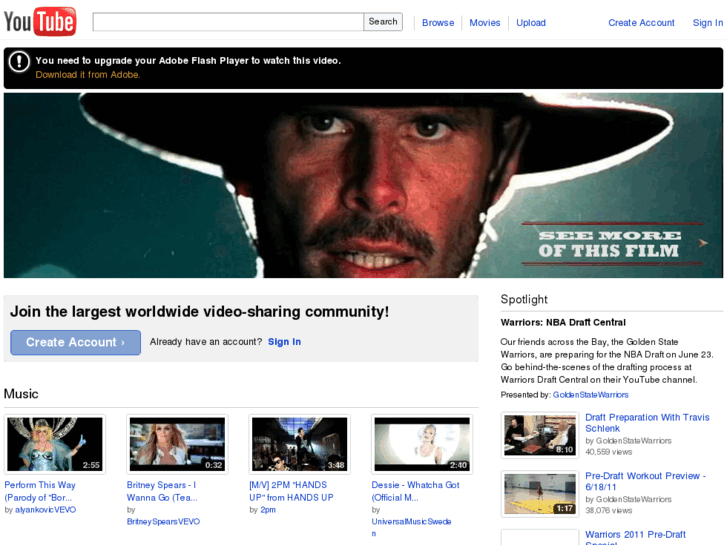This screenshot has height=545, width=727.
Task: Click the Music section heading
Action: coord(21,394)
